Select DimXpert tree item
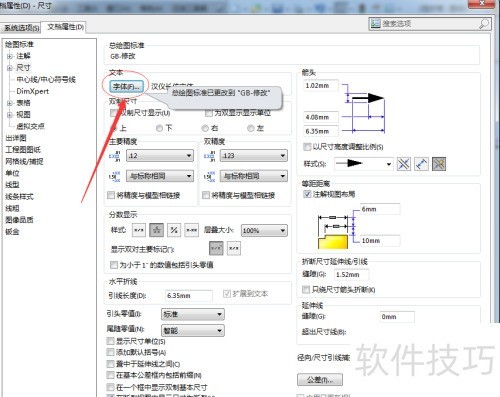 (x=32, y=91)
